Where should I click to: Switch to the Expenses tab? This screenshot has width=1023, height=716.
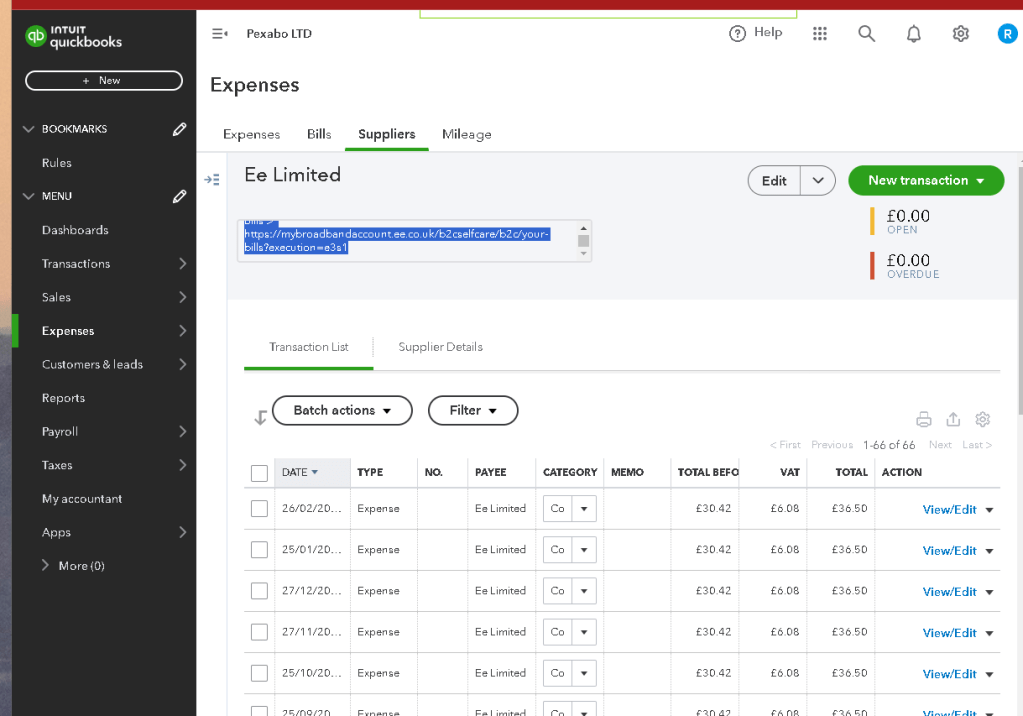tap(251, 134)
